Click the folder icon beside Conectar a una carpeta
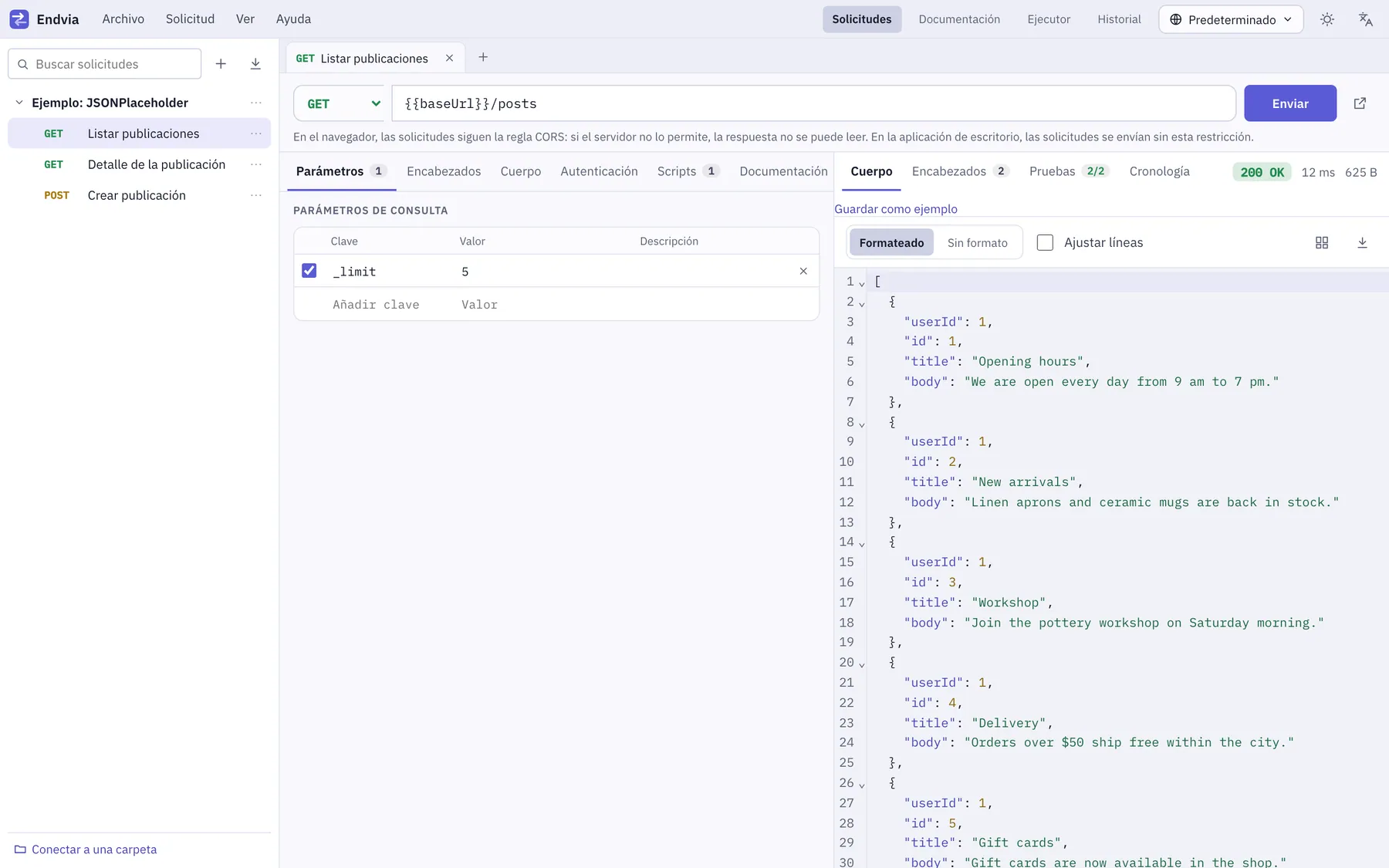This screenshot has height=868, width=1389. pos(20,849)
